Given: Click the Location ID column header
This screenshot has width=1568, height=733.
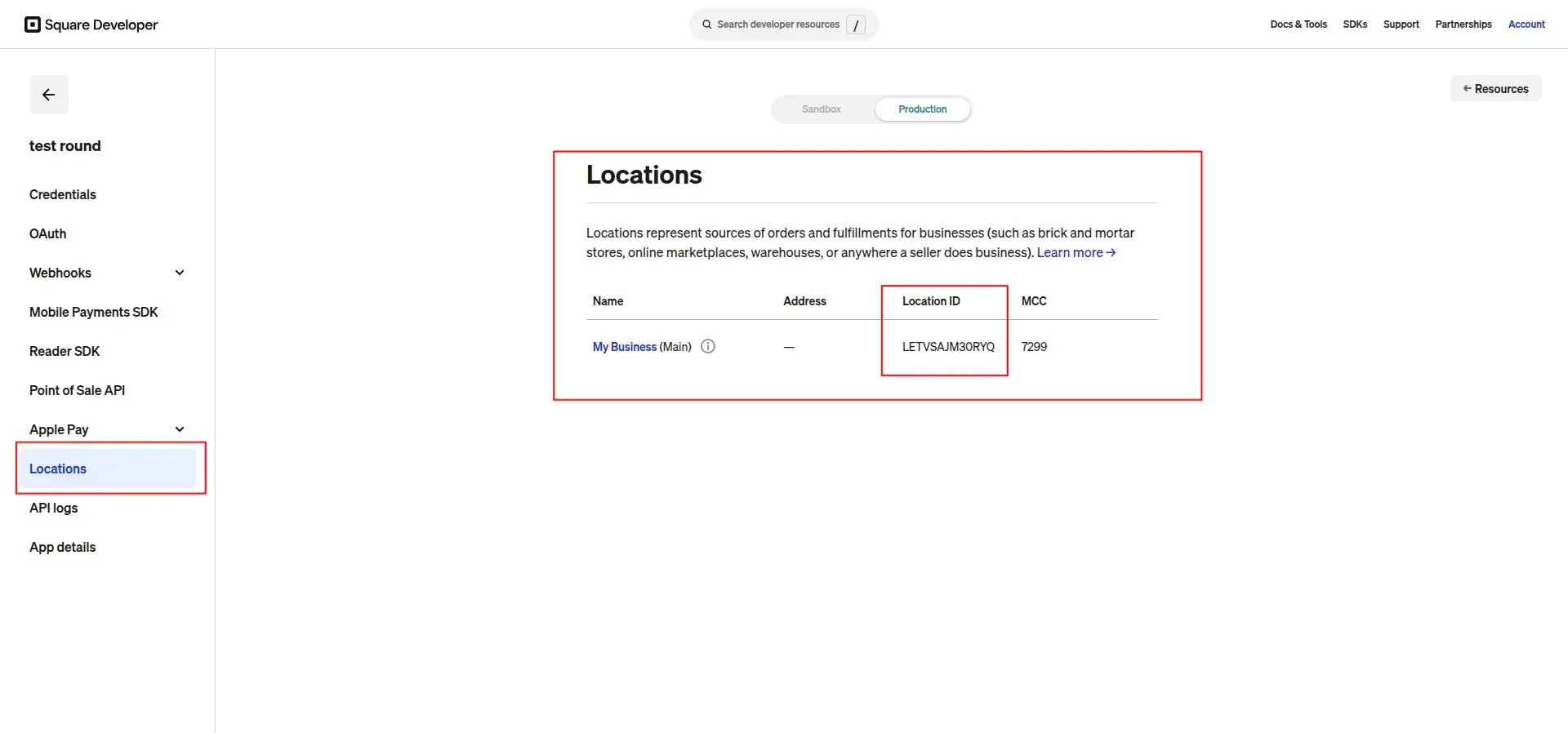Looking at the screenshot, I should 931,301.
